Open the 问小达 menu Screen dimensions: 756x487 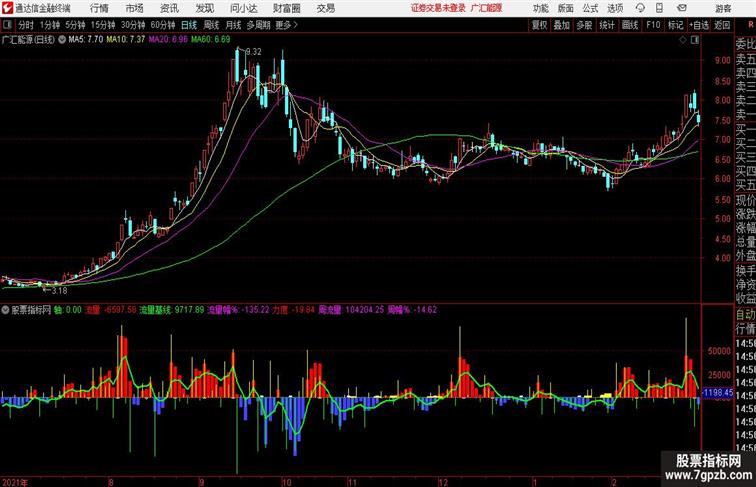[243, 8]
